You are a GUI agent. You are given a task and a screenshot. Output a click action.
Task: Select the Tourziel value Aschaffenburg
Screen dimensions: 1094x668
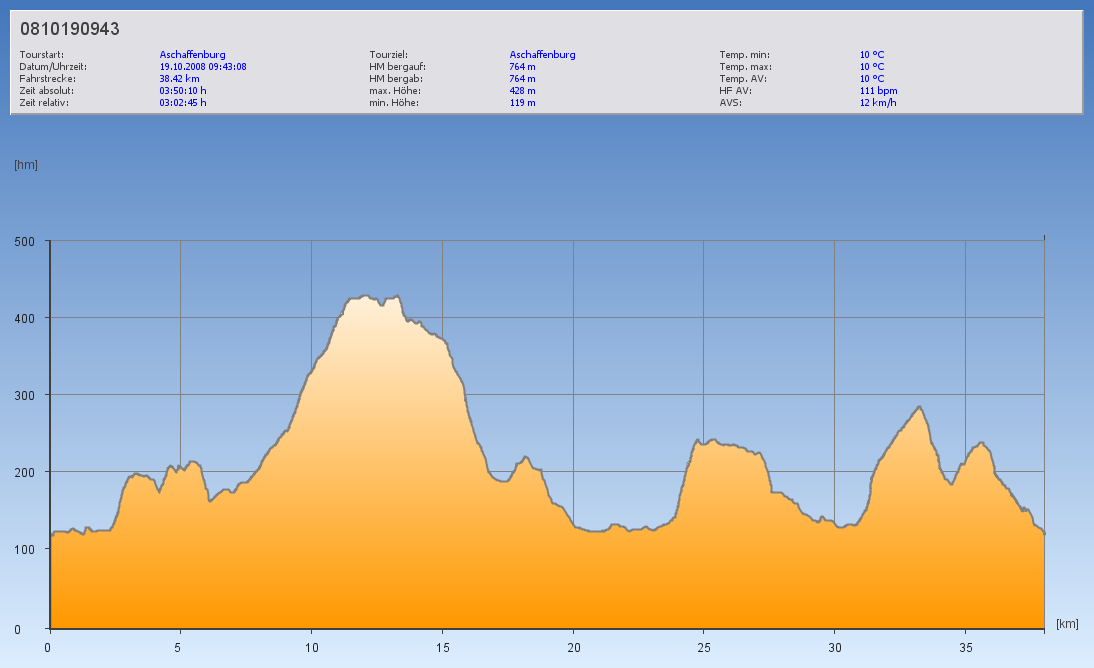point(542,55)
